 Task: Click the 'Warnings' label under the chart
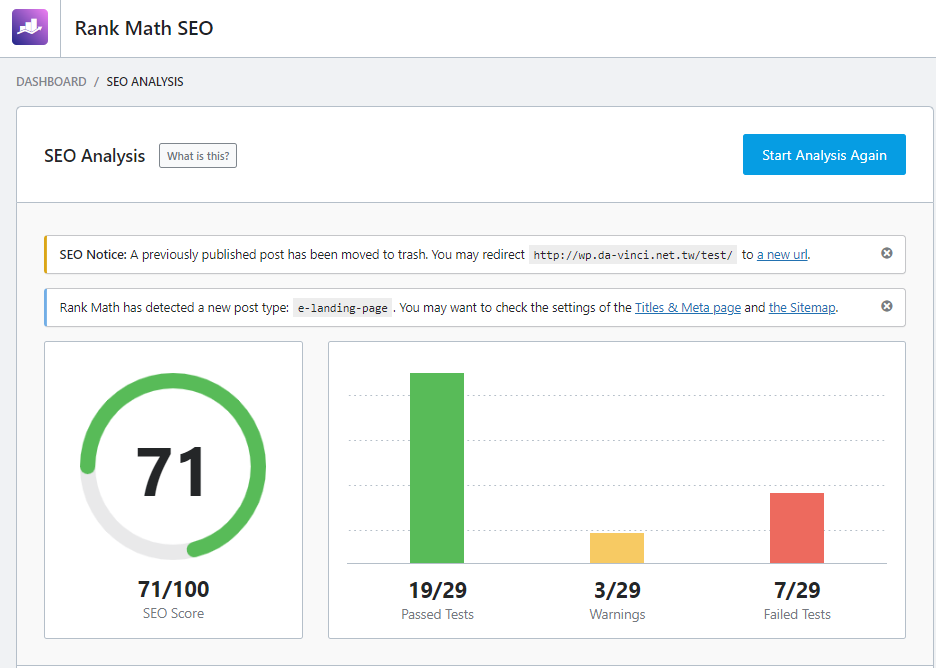[x=617, y=614]
